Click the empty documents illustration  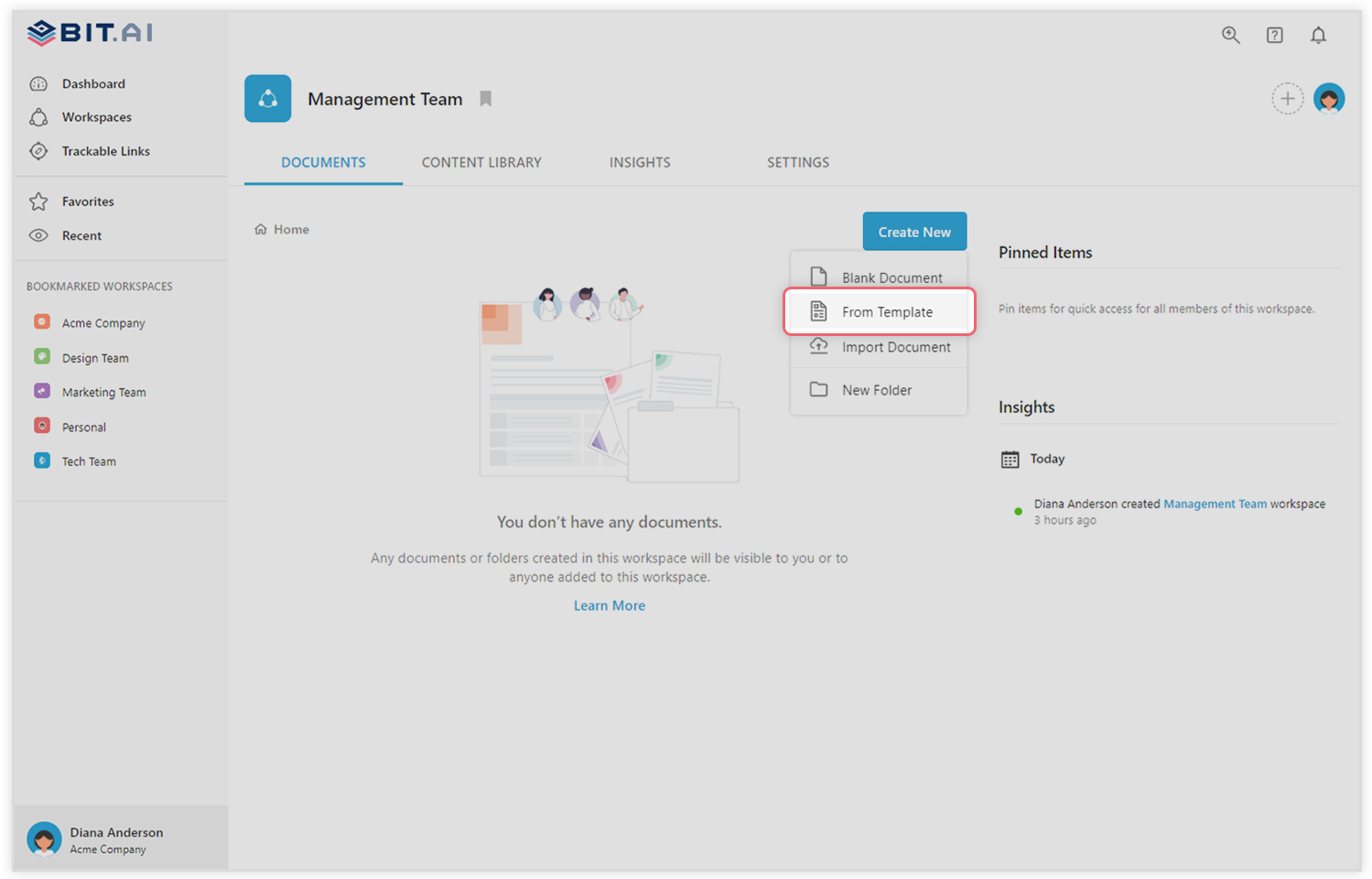610,385
